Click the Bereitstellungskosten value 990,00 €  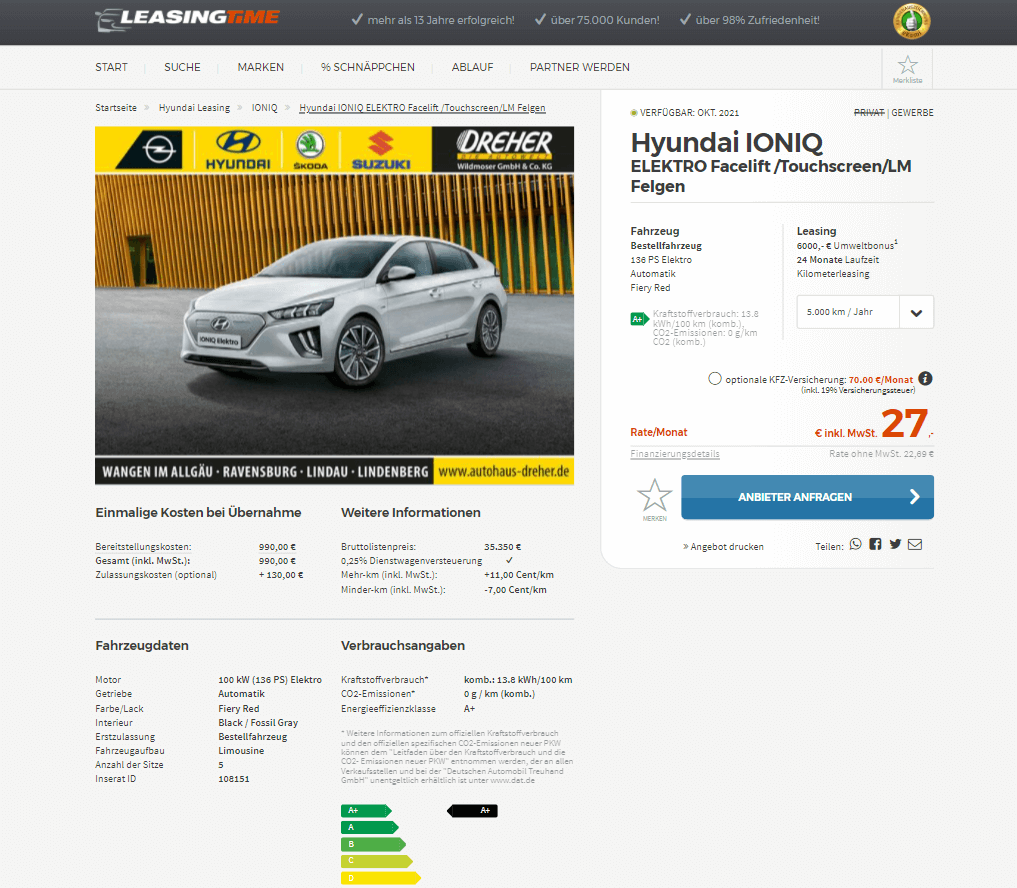(x=277, y=547)
